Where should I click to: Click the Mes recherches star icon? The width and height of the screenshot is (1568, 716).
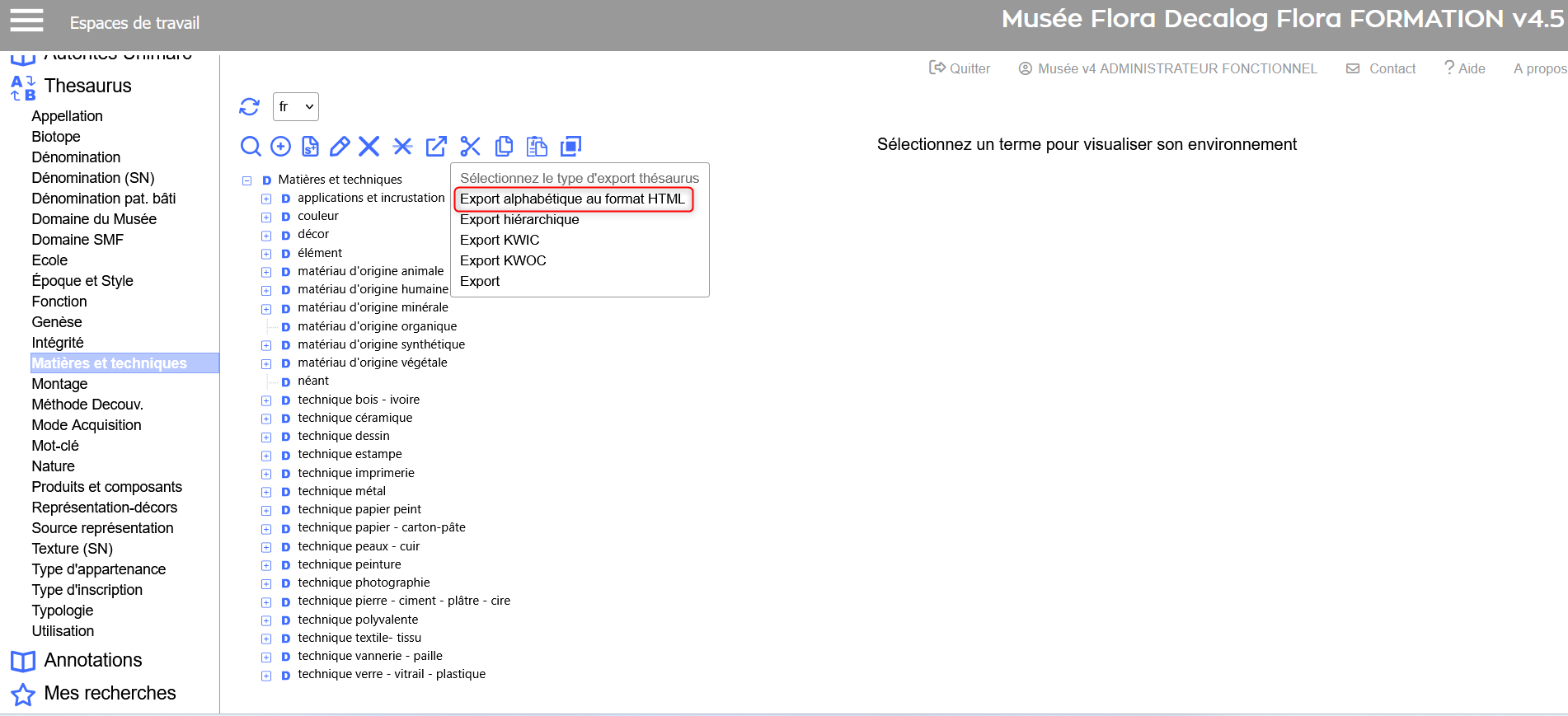(x=23, y=695)
